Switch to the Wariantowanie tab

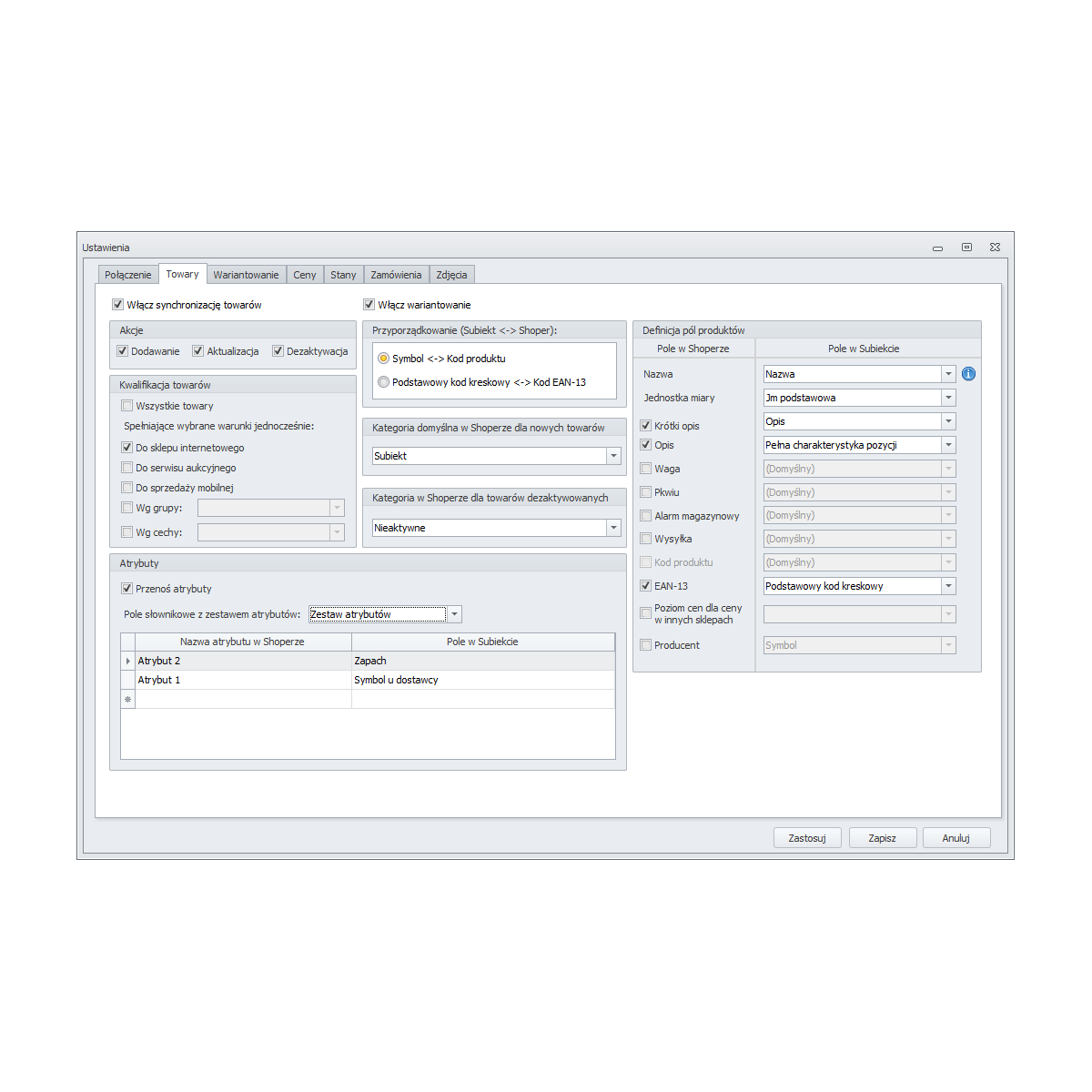[x=246, y=275]
